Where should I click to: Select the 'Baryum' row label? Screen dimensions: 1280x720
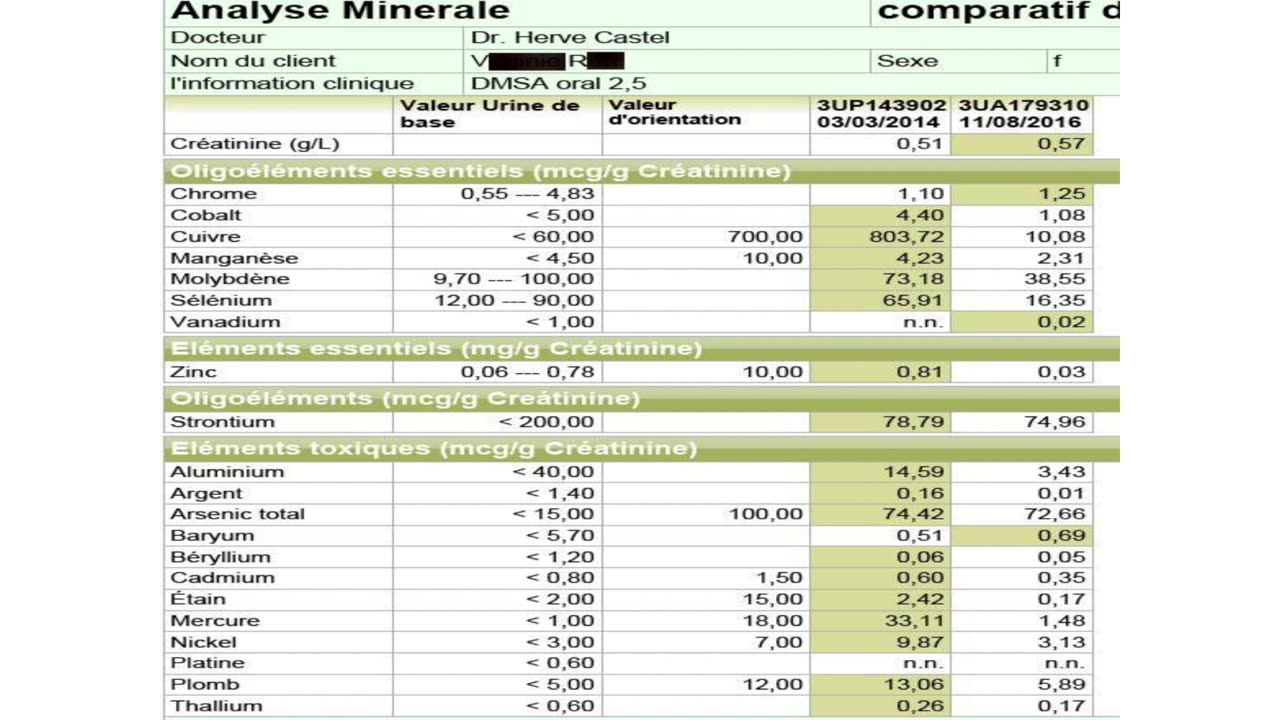(x=212, y=536)
